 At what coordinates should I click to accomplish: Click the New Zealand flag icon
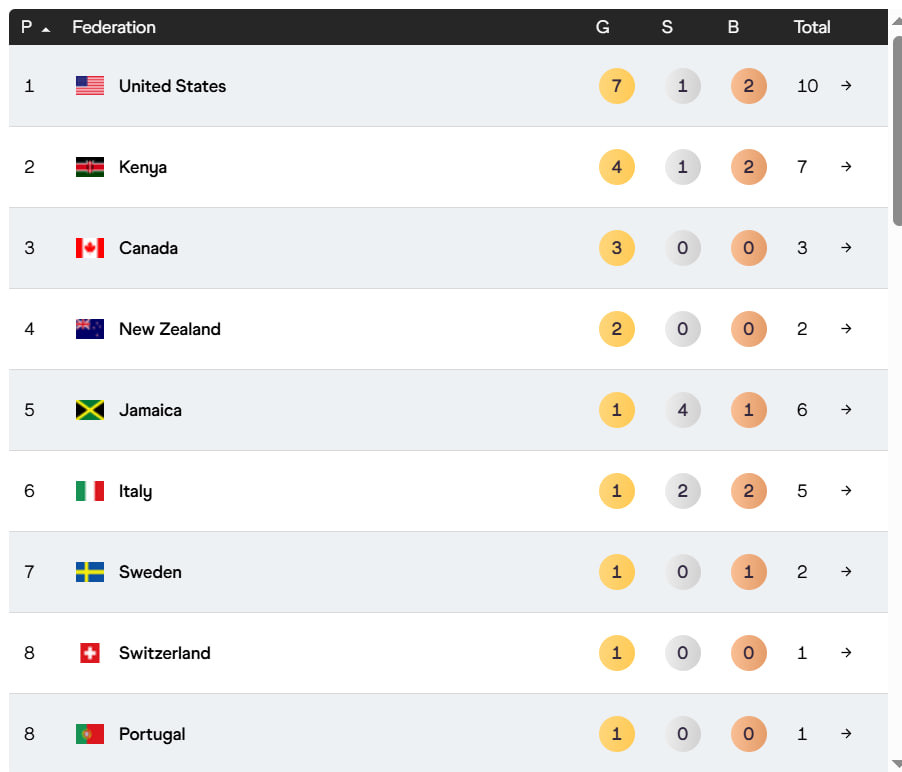[x=90, y=329]
